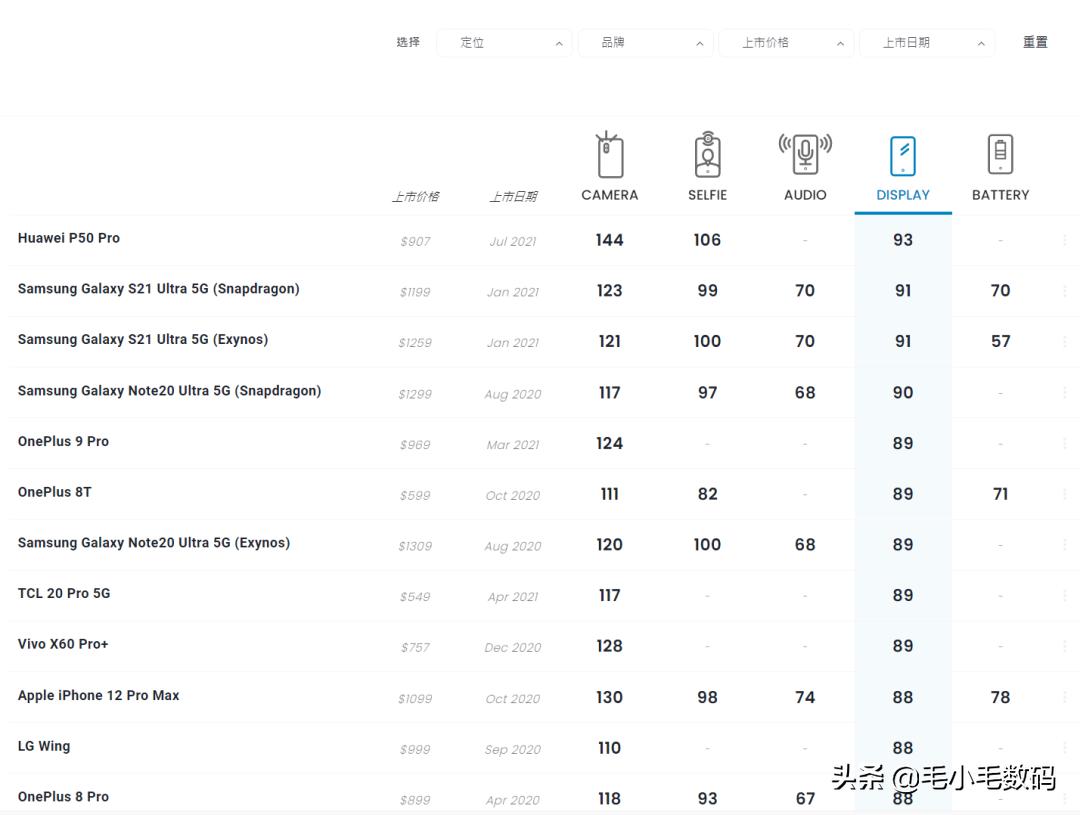
Task: Sort by AUDIO column label
Action: 804,195
